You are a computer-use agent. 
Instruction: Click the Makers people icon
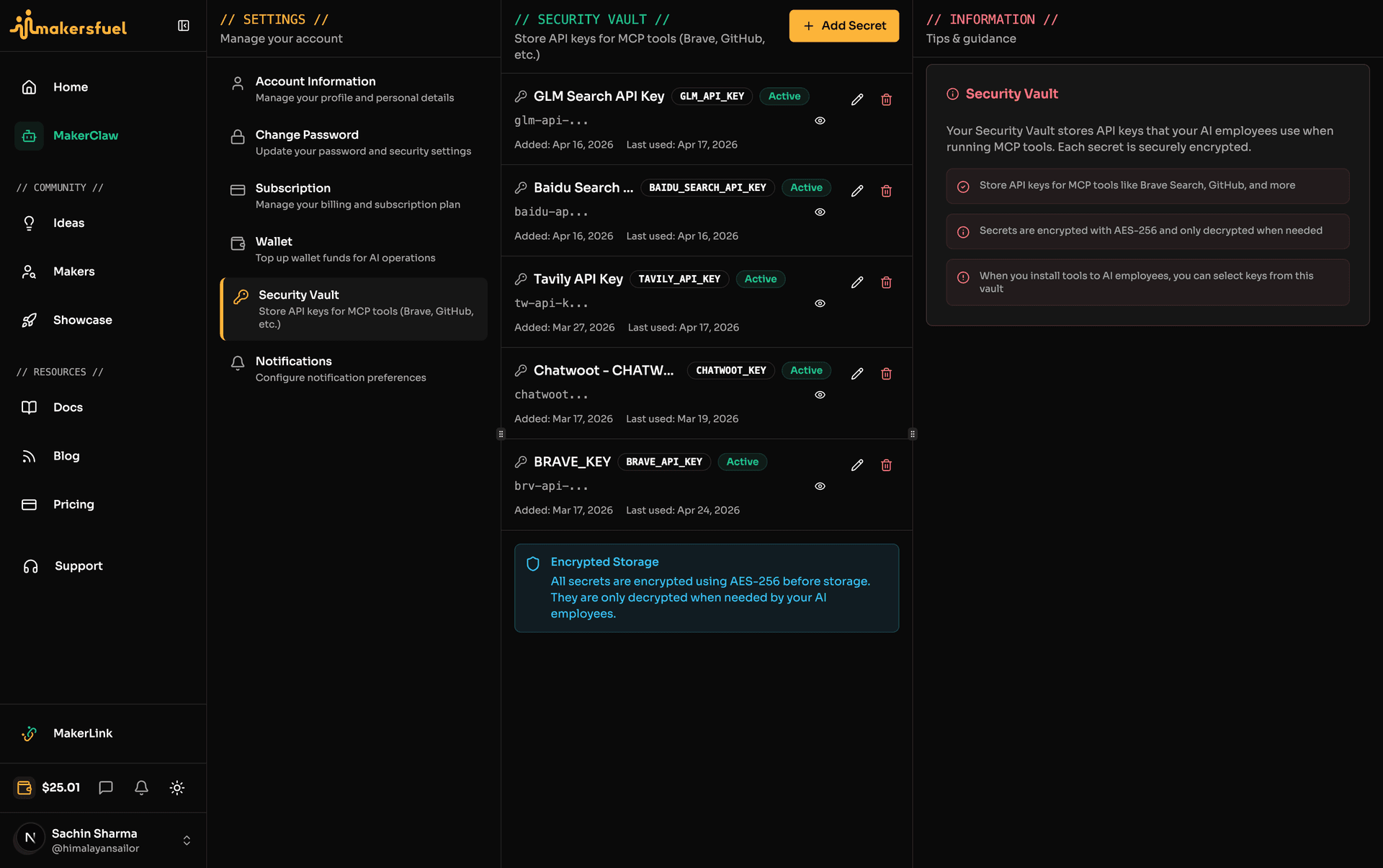click(29, 272)
